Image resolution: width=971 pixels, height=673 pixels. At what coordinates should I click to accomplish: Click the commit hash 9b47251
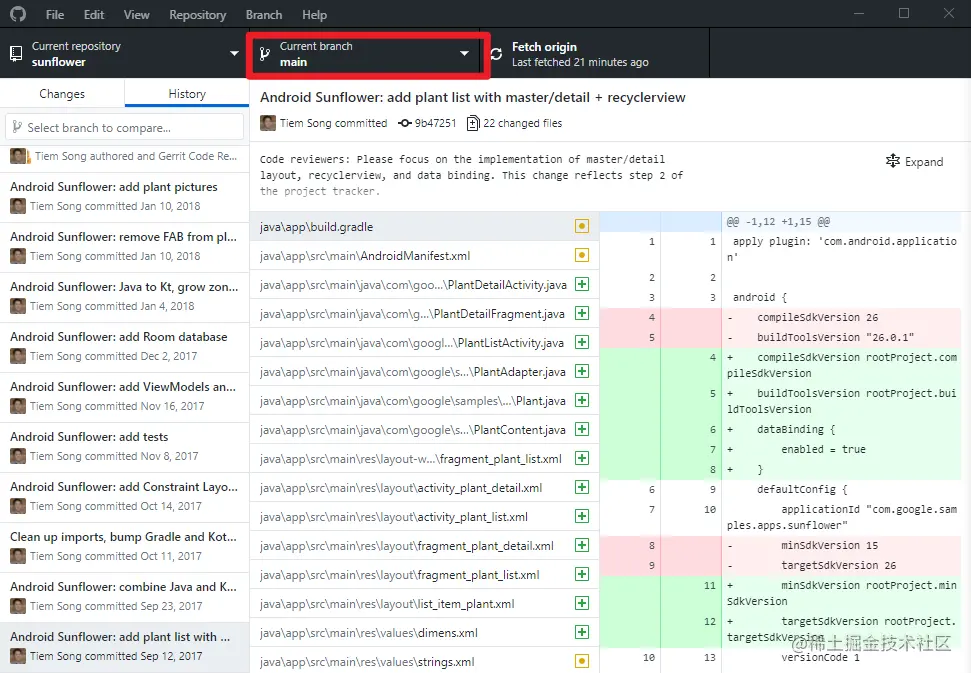[435, 123]
